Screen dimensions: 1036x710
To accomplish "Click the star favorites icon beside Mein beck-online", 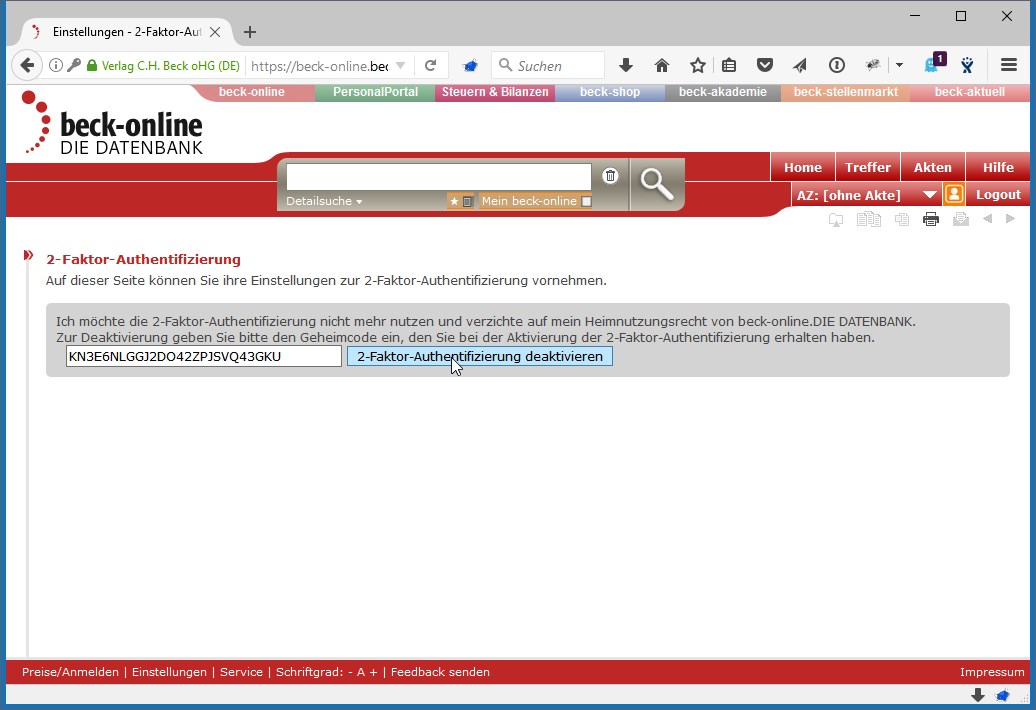I will coord(454,201).
